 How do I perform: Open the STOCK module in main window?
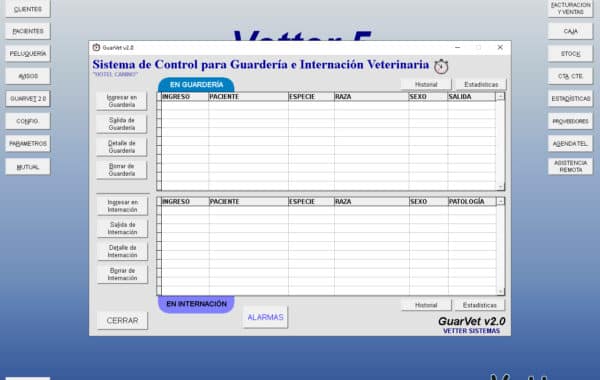point(570,54)
